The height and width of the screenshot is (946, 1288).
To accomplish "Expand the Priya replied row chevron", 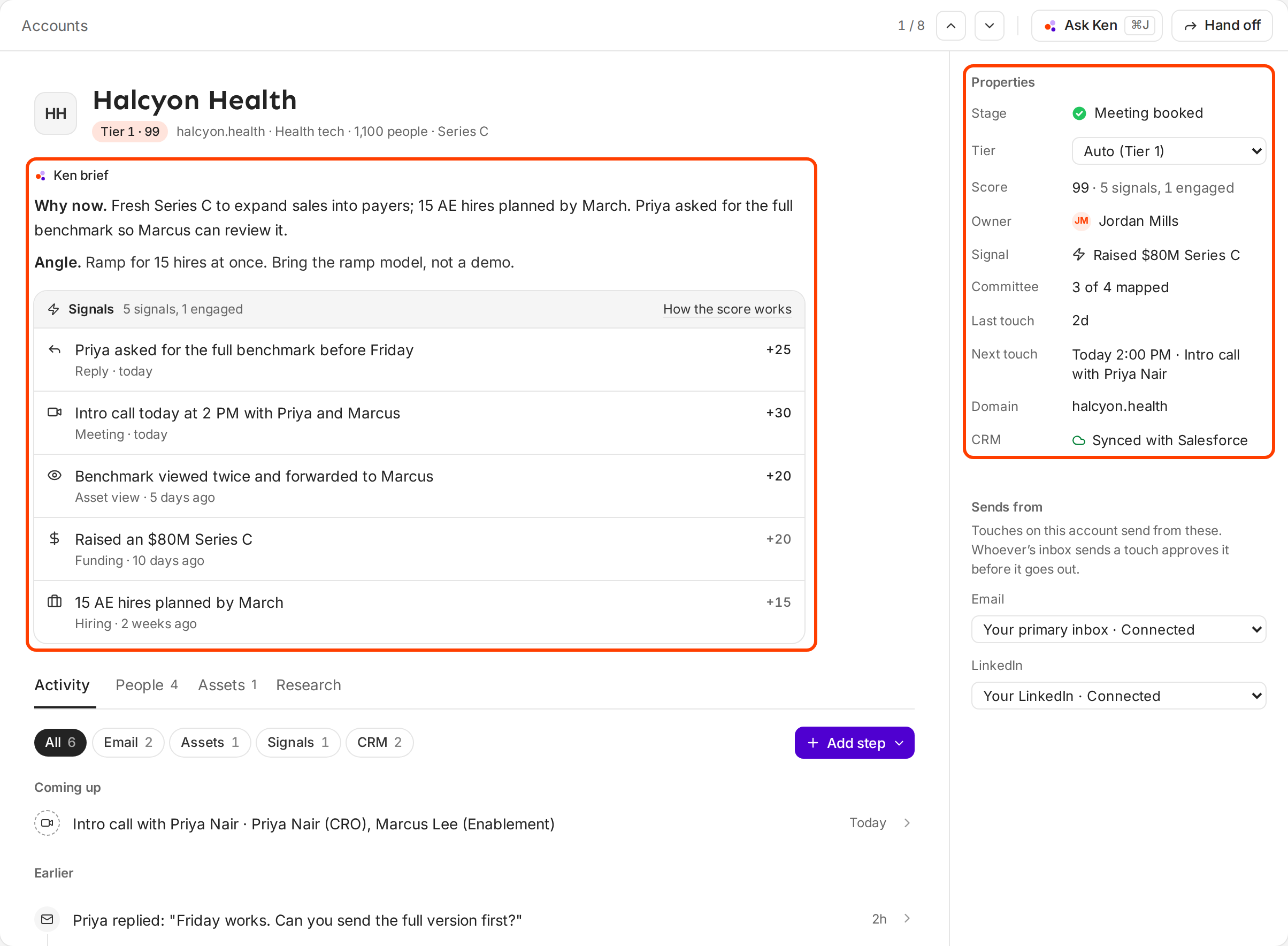I will coord(907,919).
